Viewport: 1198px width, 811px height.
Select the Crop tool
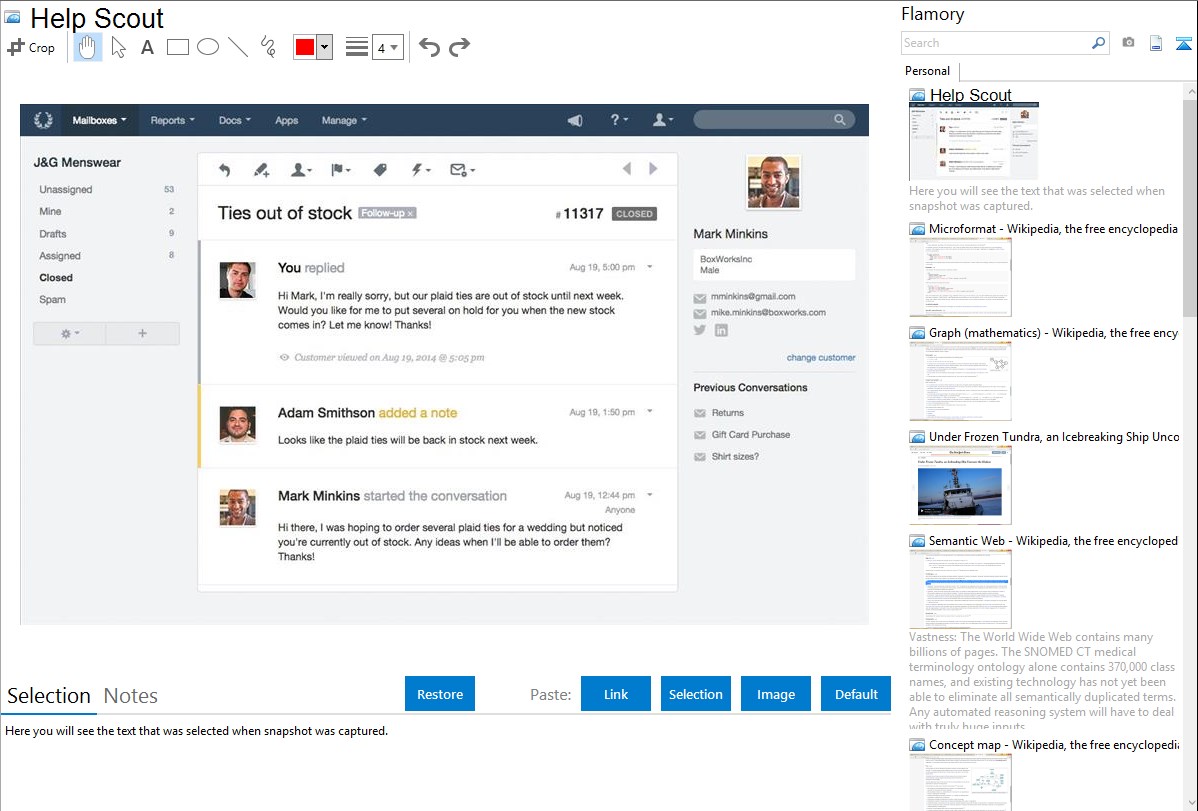tap(31, 47)
